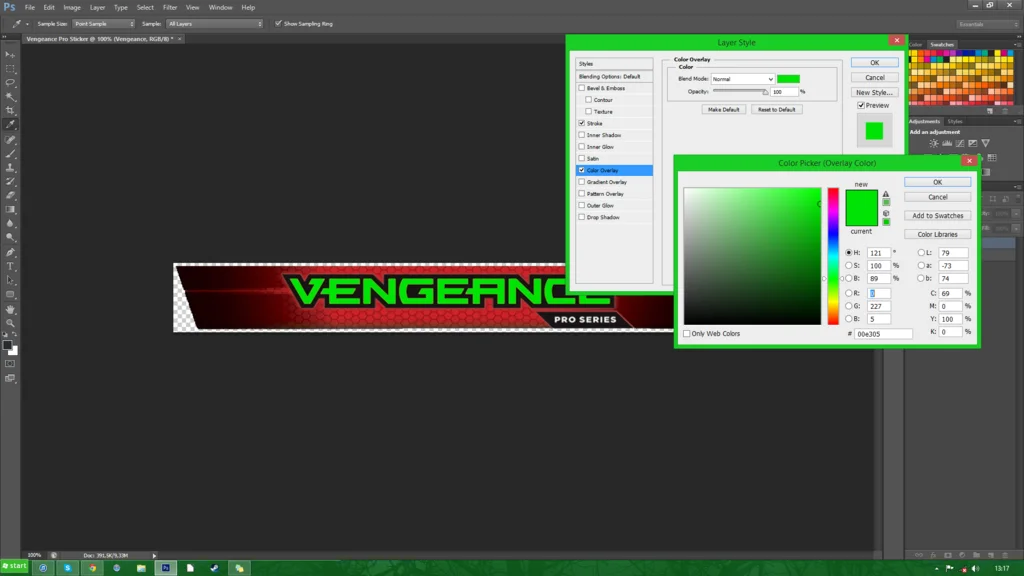Select the Crop tool

10,110
